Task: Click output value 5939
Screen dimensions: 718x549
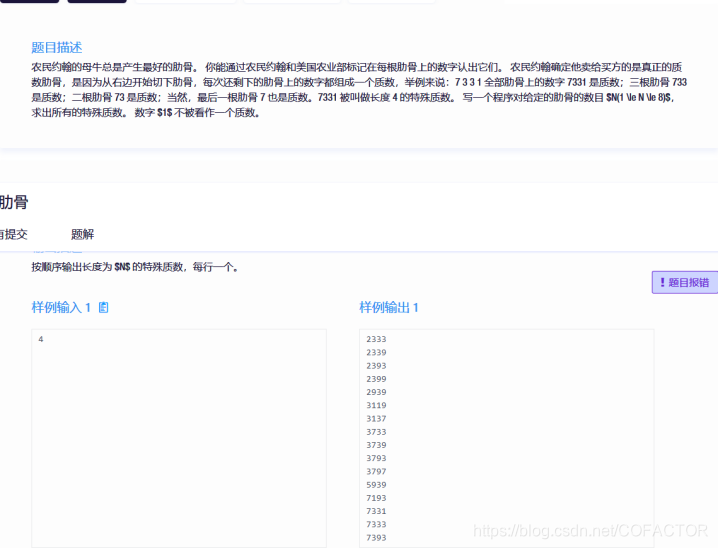Action: click(376, 485)
